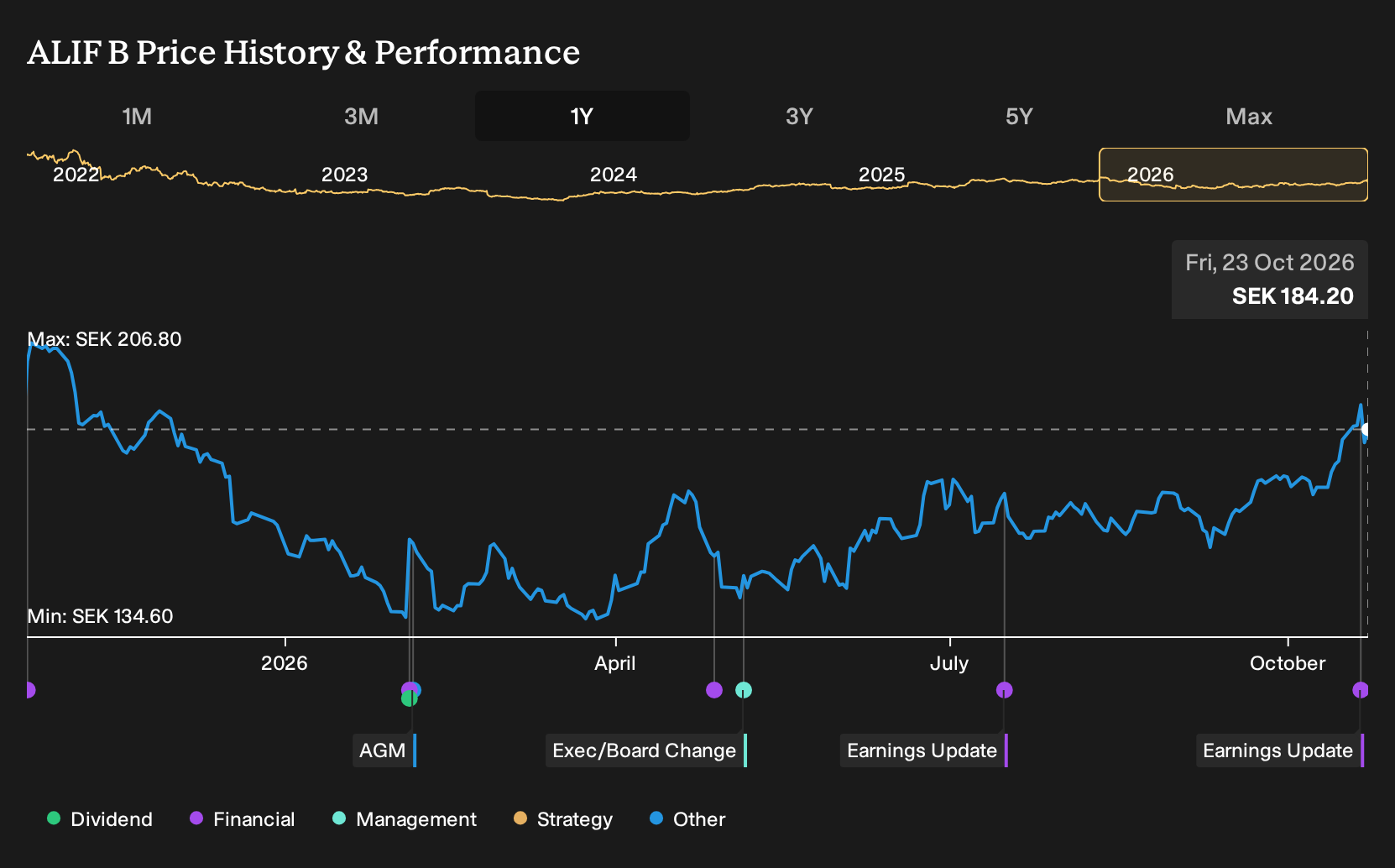Click the Max: SEK 206.80 label

[104, 339]
